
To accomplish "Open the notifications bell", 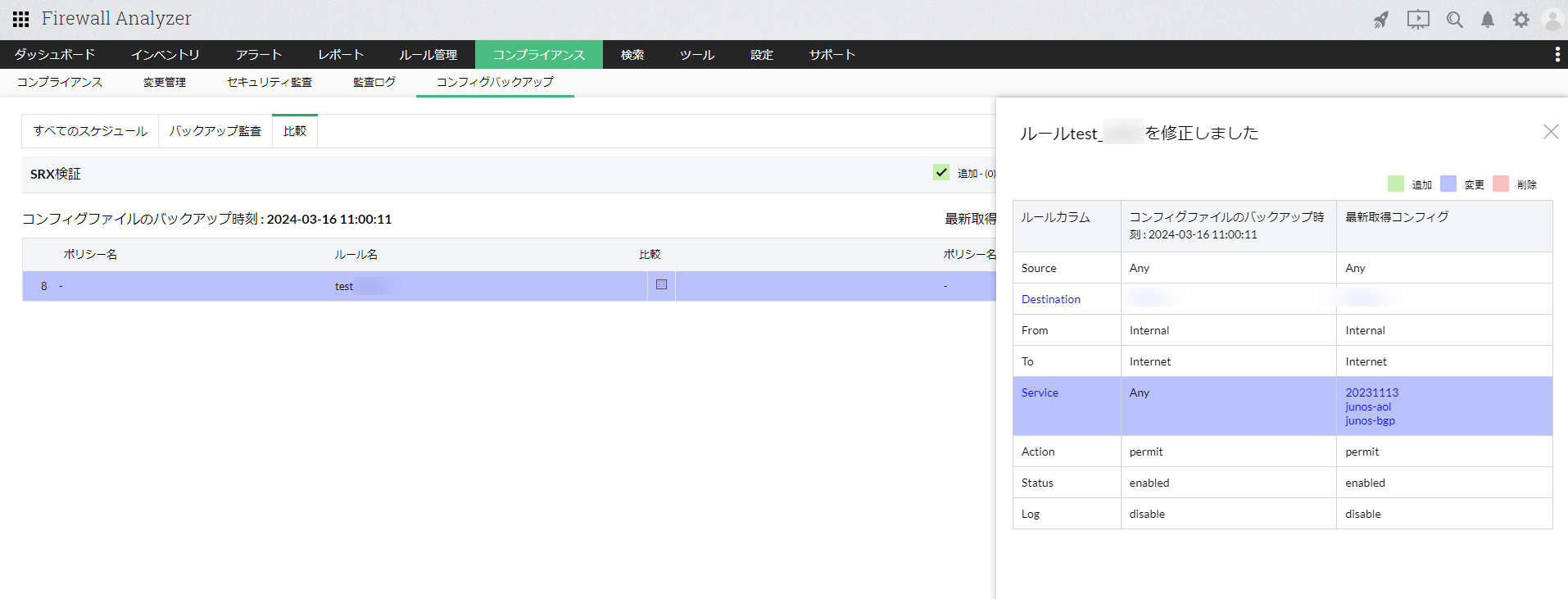I will click(1488, 20).
